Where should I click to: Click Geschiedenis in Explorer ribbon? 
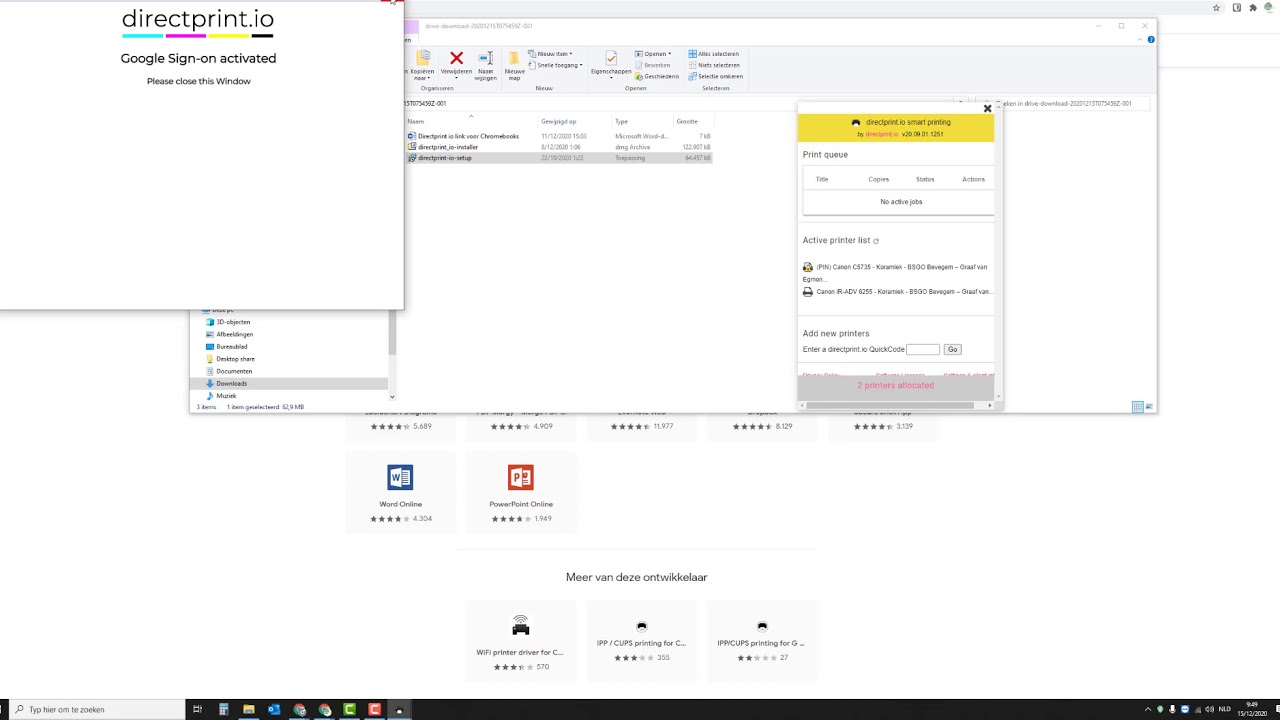657,76
